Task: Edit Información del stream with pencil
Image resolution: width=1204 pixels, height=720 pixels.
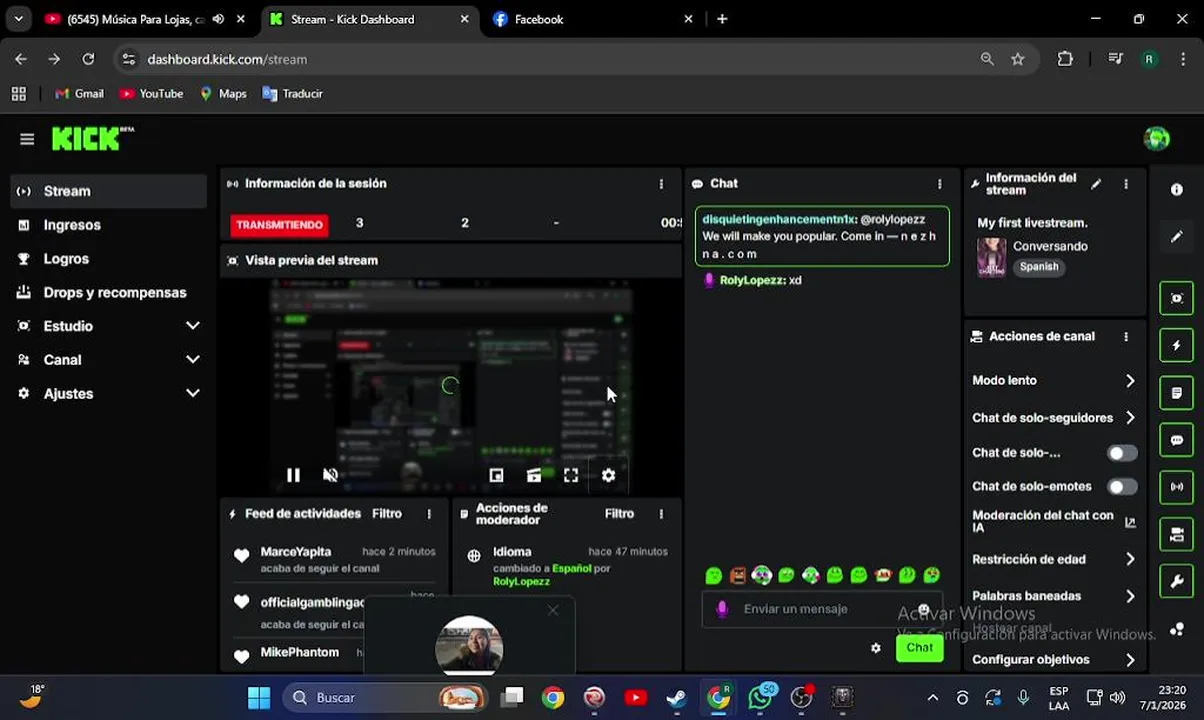Action: (x=1096, y=184)
